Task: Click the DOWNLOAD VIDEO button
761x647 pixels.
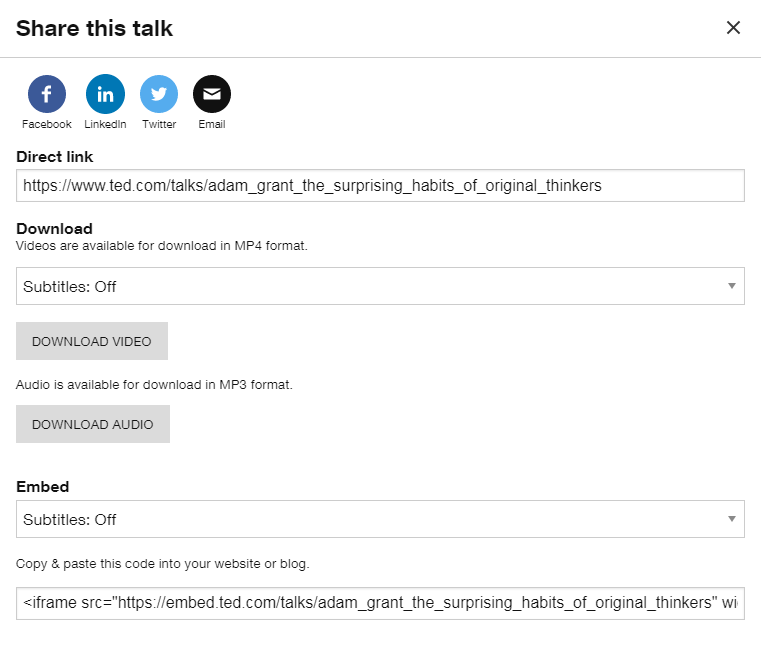Action: (x=92, y=341)
